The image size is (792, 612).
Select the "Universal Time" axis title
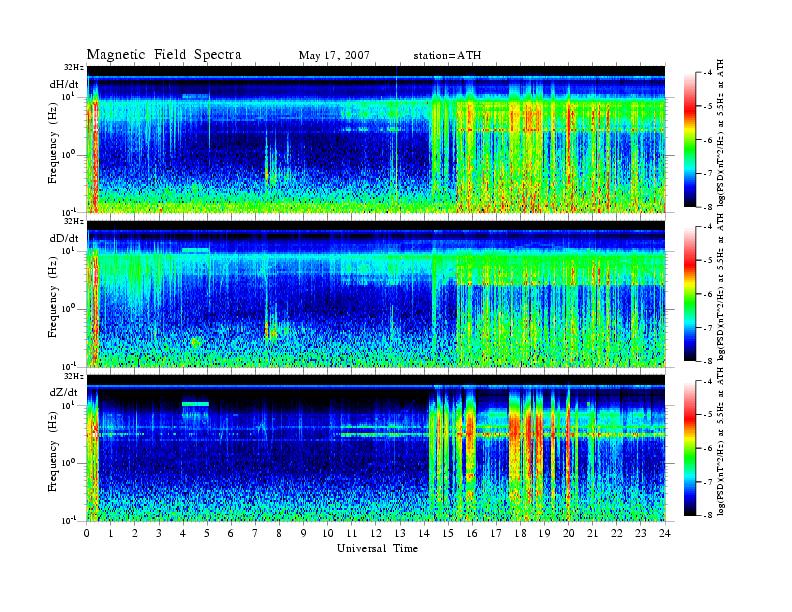377,548
